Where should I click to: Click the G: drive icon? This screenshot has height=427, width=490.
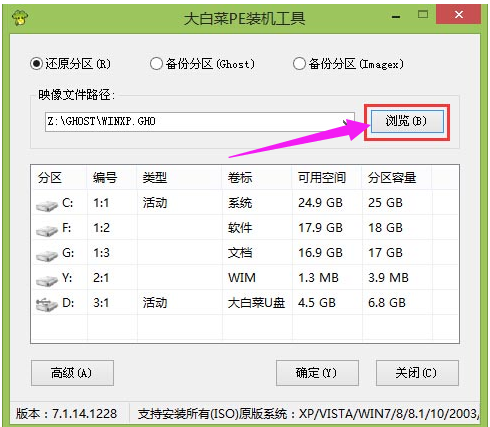click(x=47, y=255)
